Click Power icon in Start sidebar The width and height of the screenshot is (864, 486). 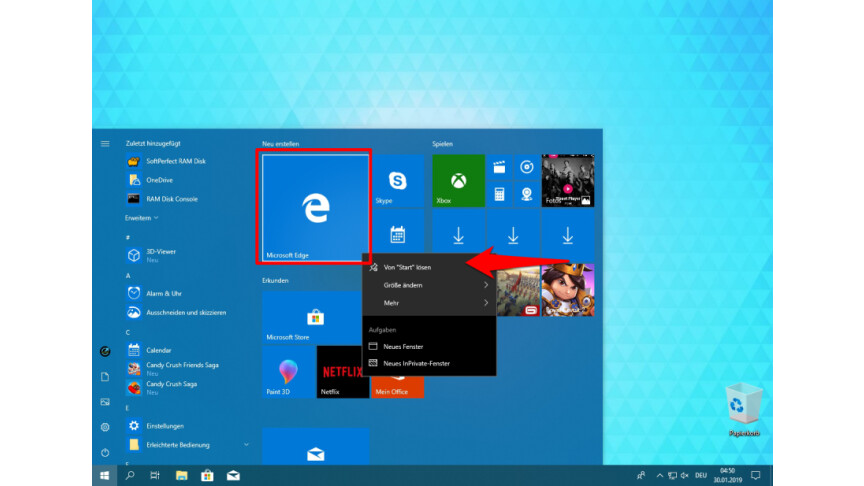(x=105, y=452)
